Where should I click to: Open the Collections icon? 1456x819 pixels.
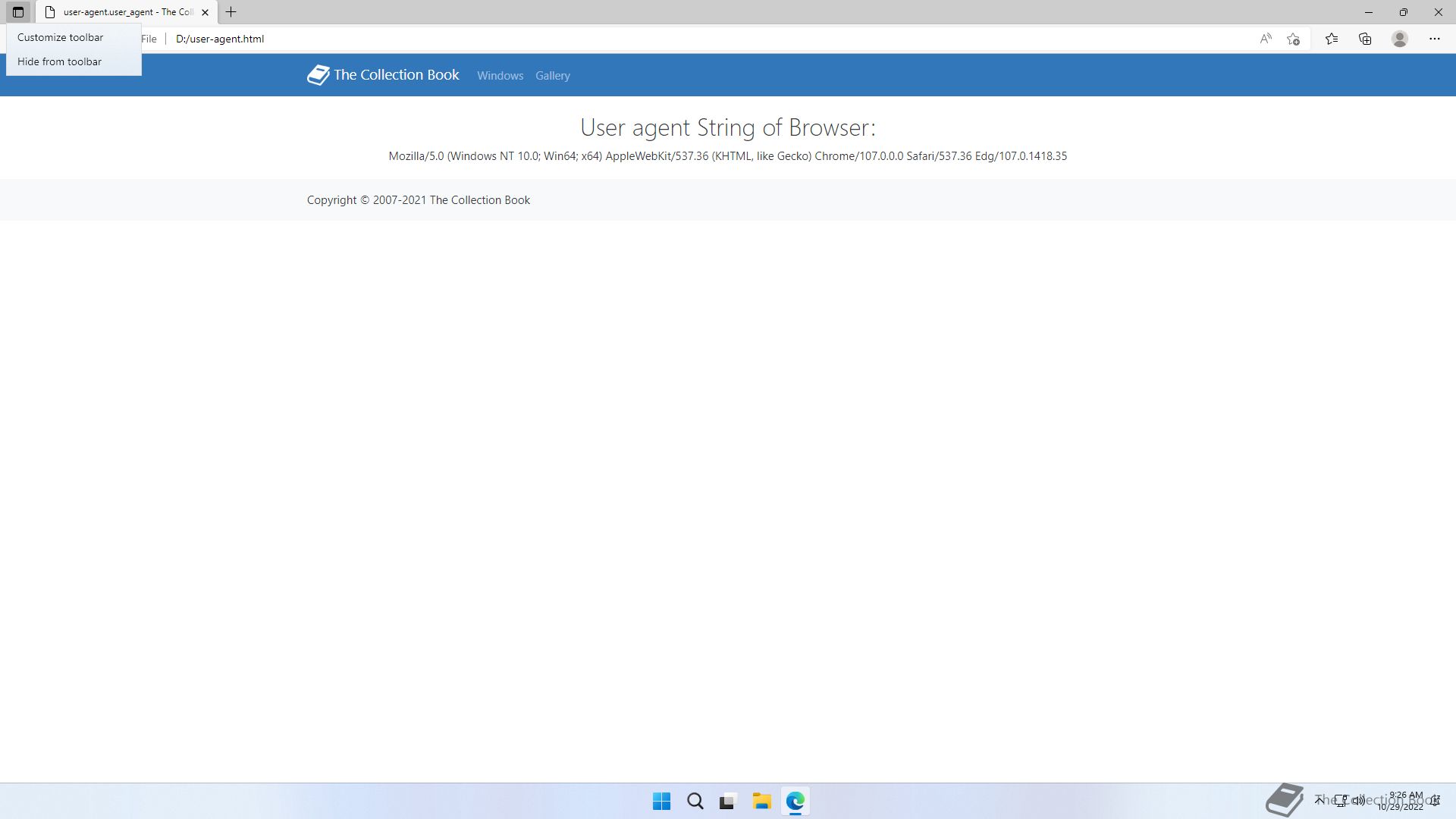(1365, 39)
